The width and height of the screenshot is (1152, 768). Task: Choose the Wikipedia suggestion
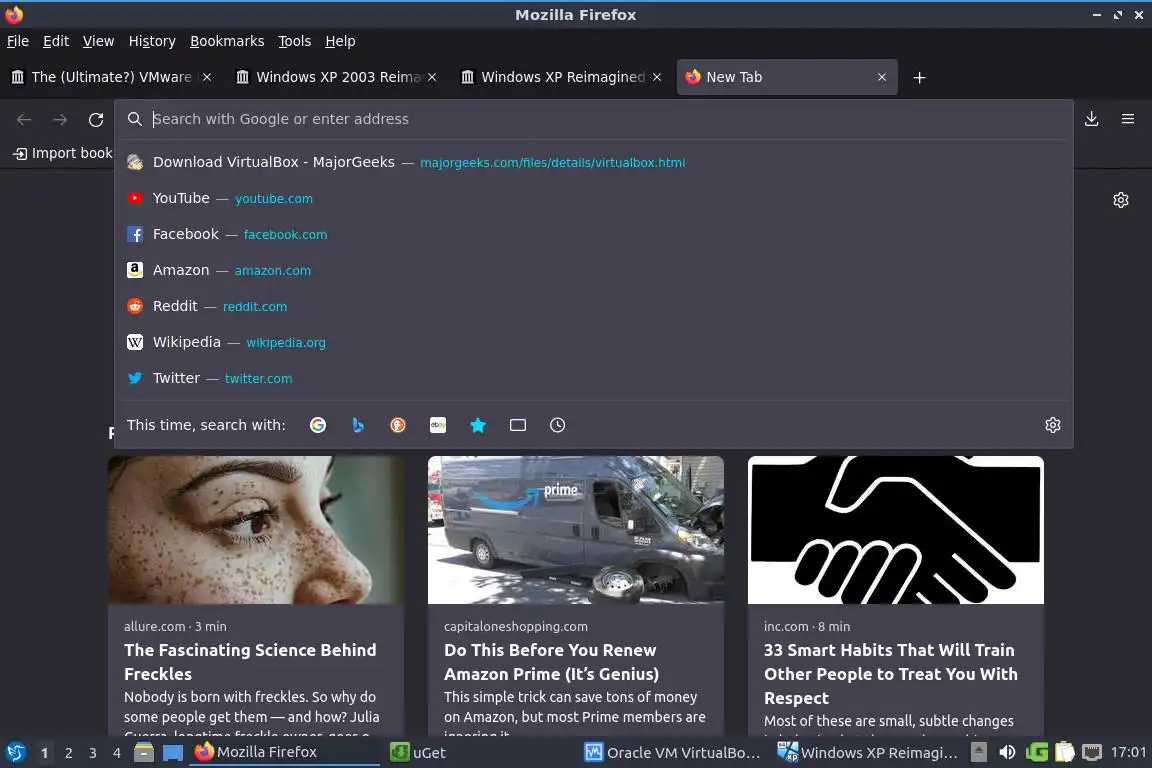click(594, 342)
